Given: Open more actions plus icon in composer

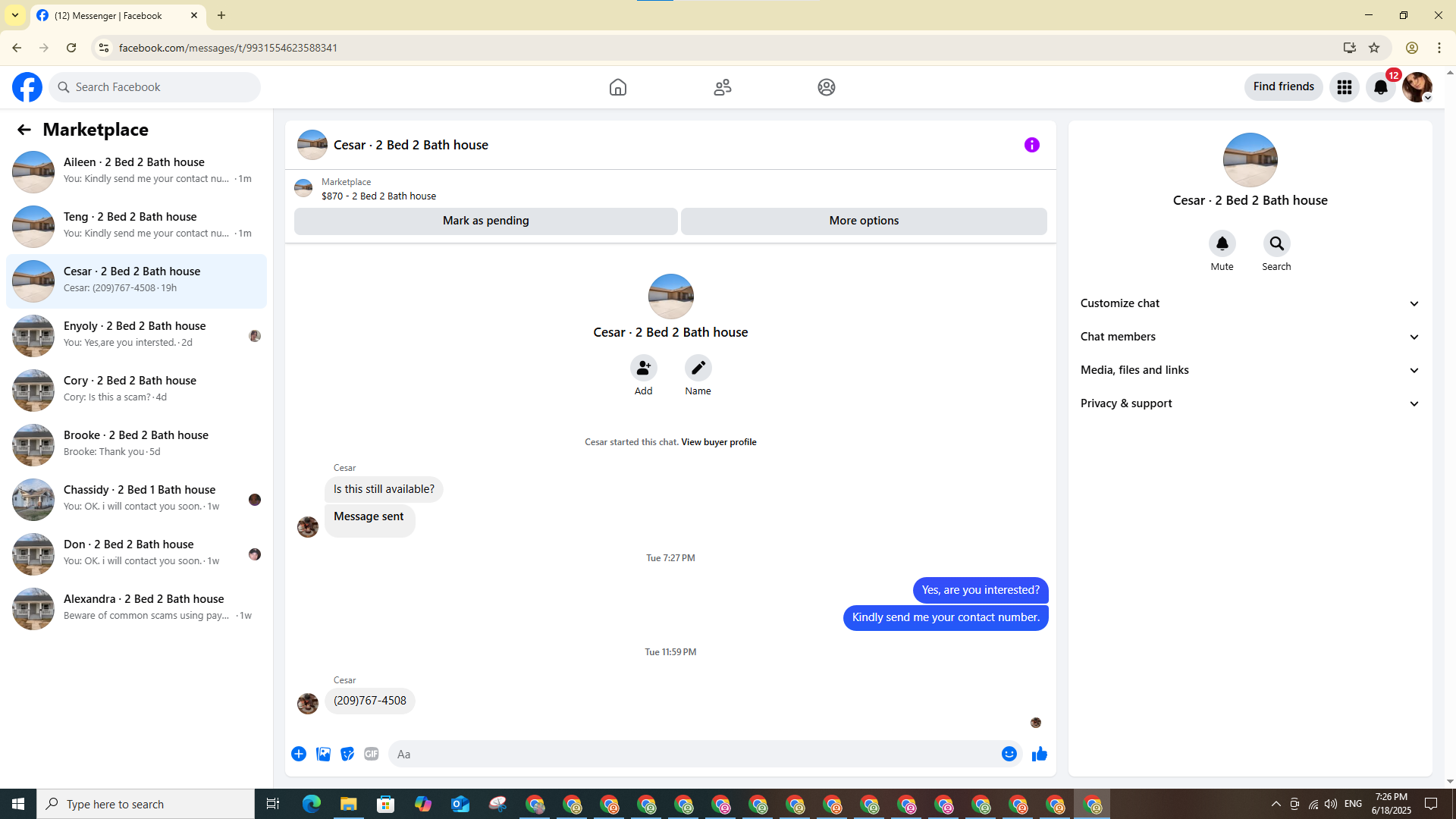Looking at the screenshot, I should pyautogui.click(x=299, y=754).
